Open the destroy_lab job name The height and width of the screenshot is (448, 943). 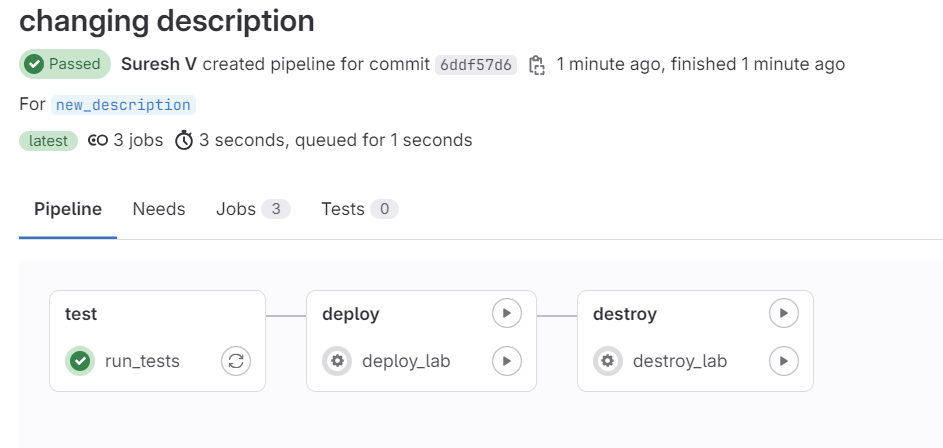point(680,361)
